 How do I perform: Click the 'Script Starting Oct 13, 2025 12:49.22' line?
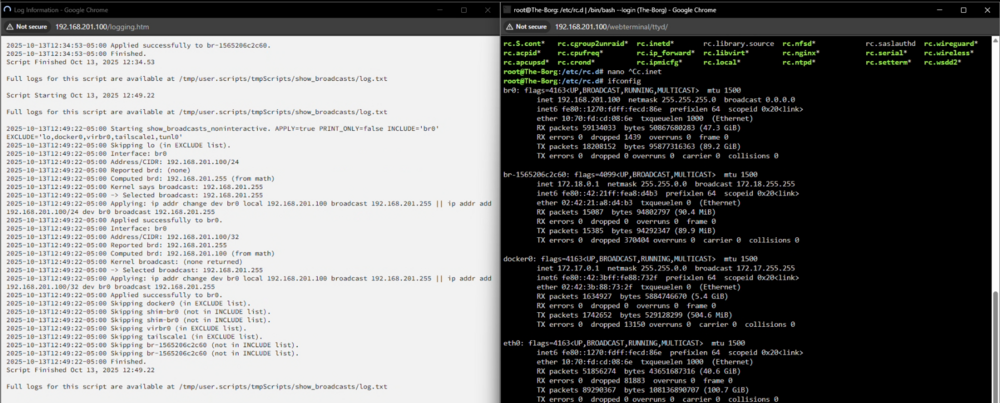coord(80,95)
